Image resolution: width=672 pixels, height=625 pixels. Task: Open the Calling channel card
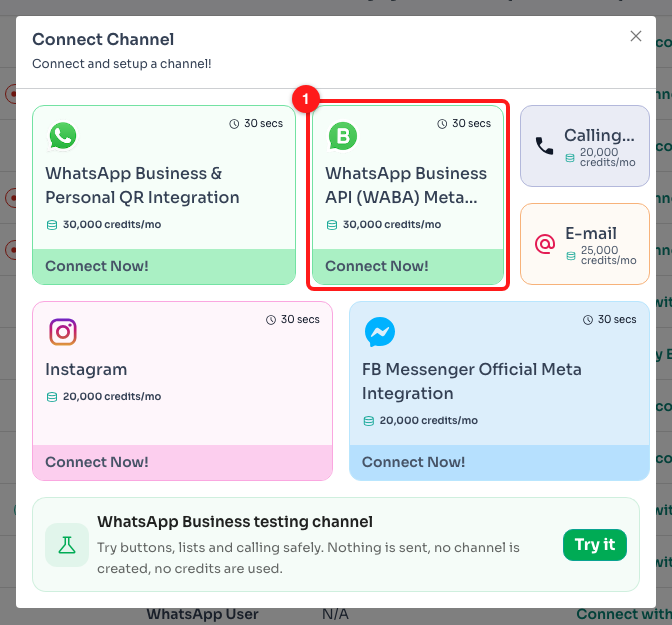pyautogui.click(x=585, y=146)
